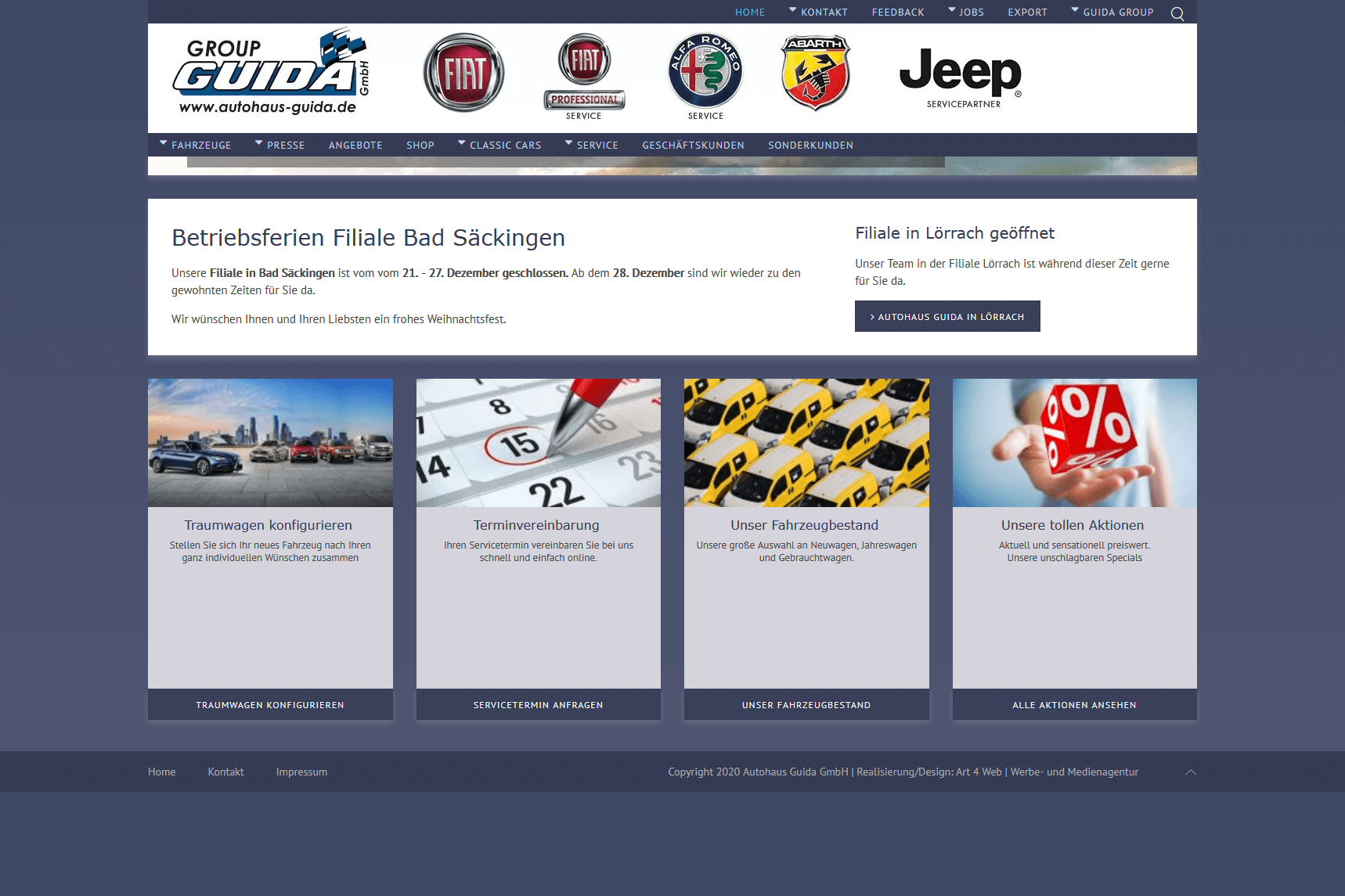Viewport: 1345px width, 896px height.
Task: Click the yellow cars Fahrzeugbestand thumbnail
Action: point(806,443)
